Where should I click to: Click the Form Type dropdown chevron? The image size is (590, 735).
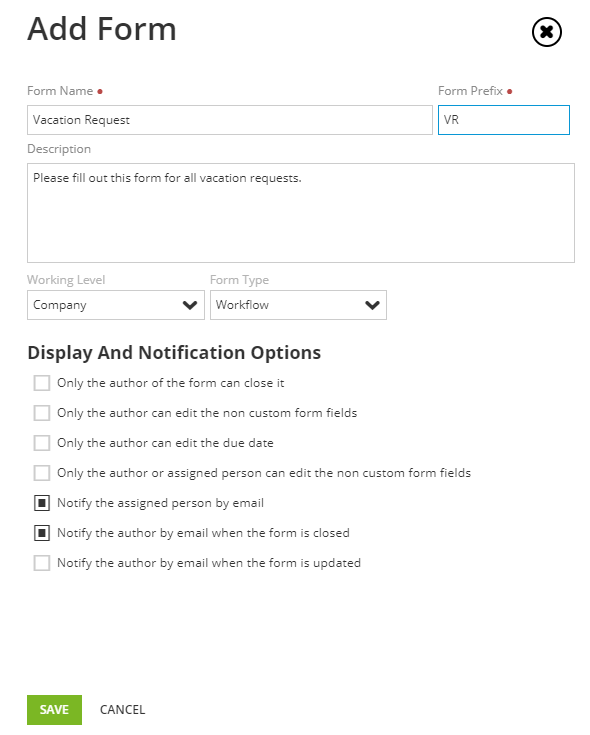372,305
